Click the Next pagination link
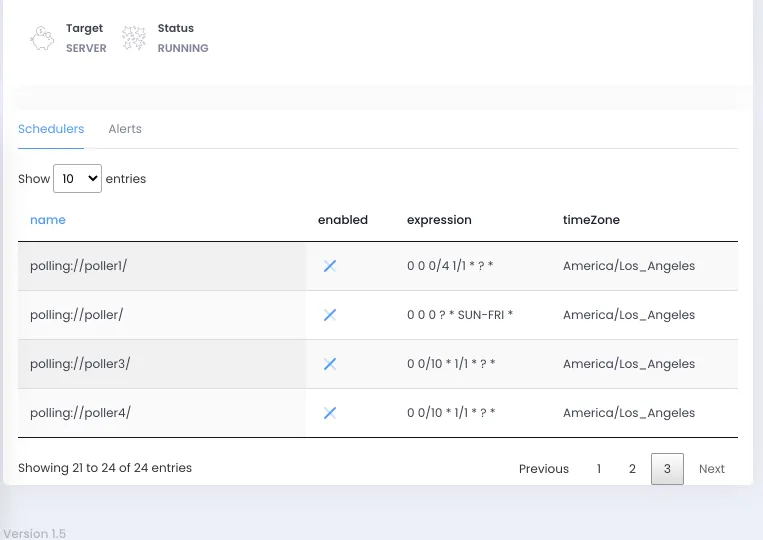 point(711,469)
